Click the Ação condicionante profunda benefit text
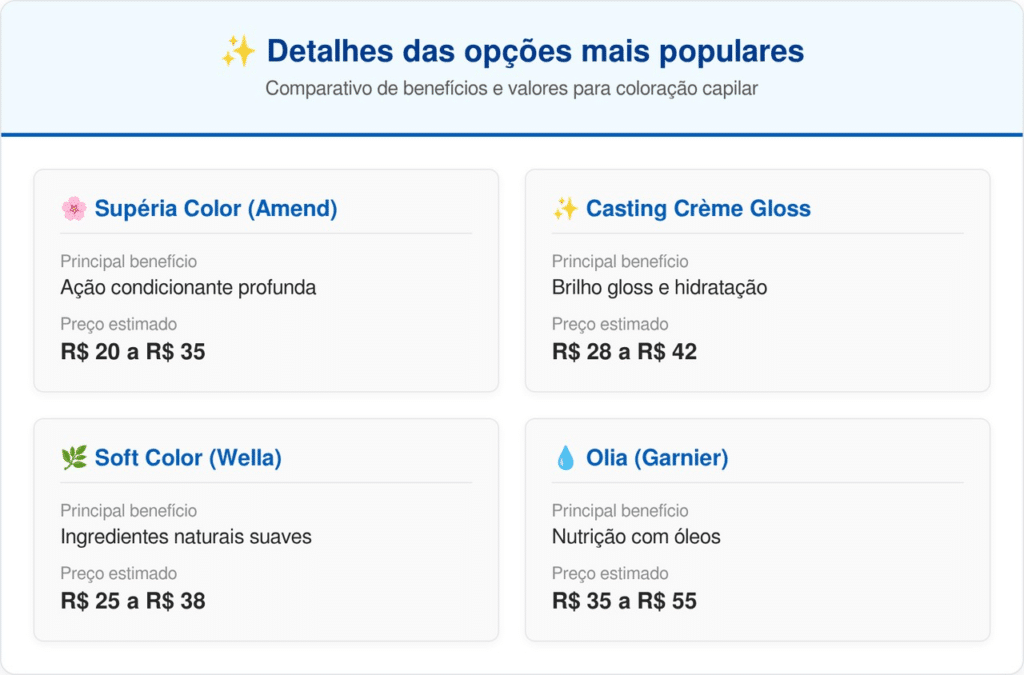The height and width of the screenshot is (675, 1024). (x=188, y=288)
